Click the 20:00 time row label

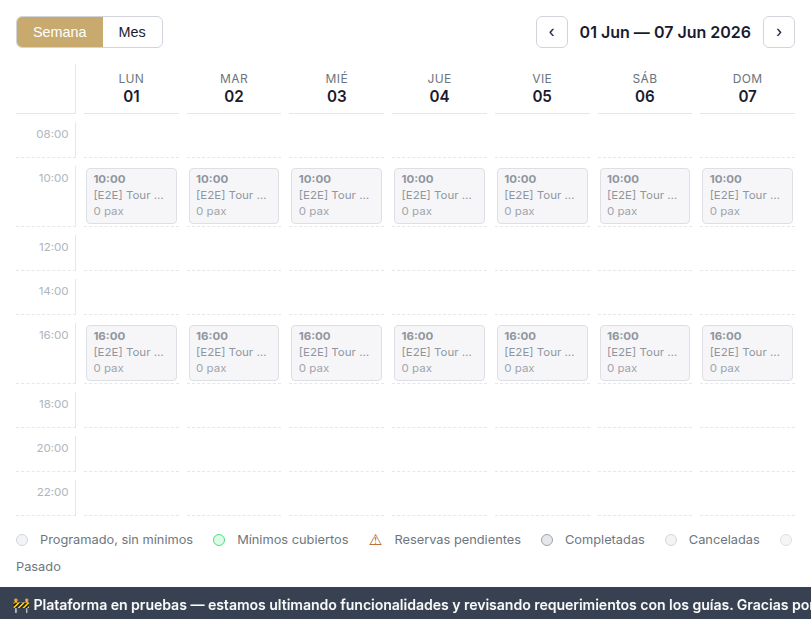click(52, 448)
